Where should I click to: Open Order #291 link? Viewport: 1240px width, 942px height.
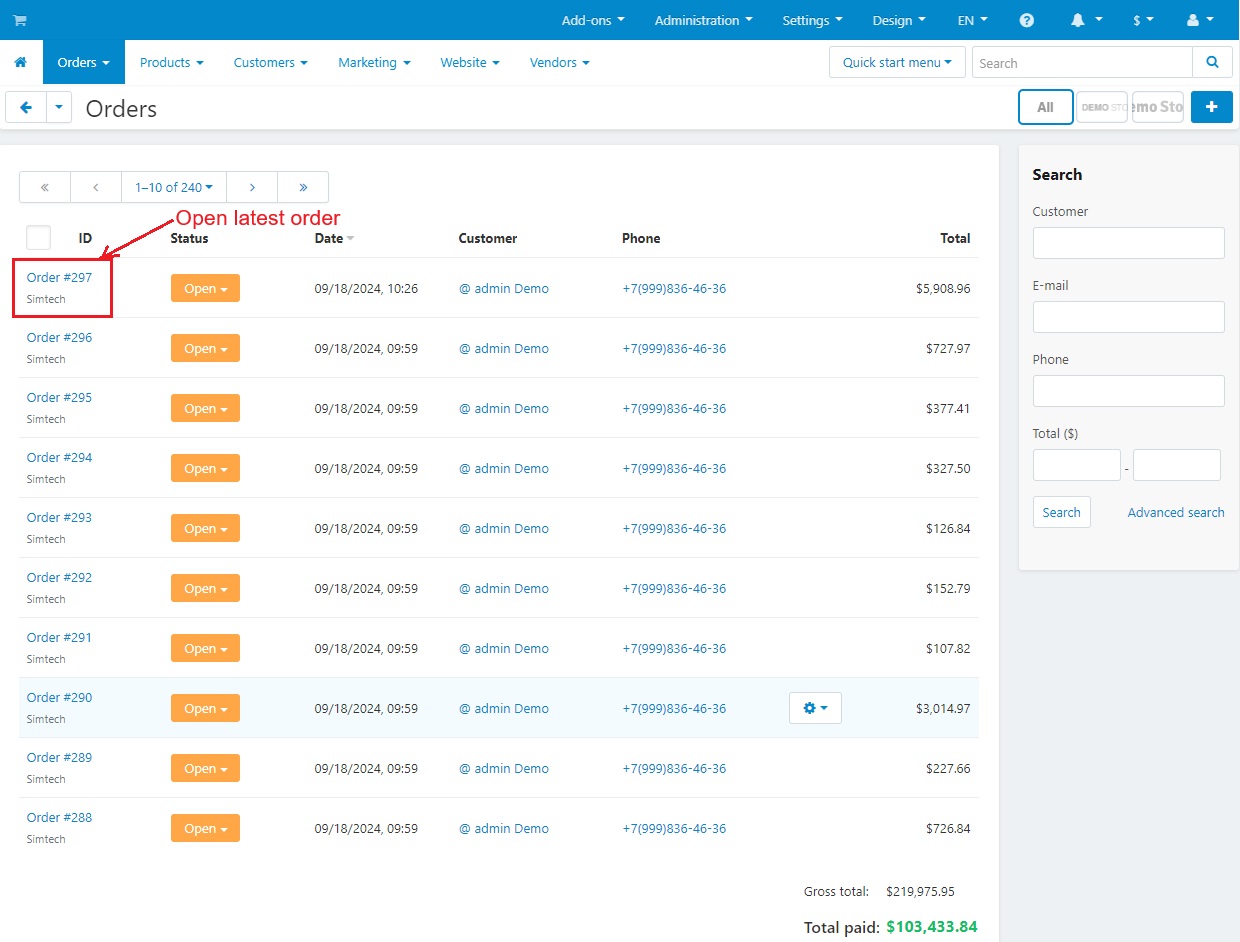pyautogui.click(x=59, y=637)
